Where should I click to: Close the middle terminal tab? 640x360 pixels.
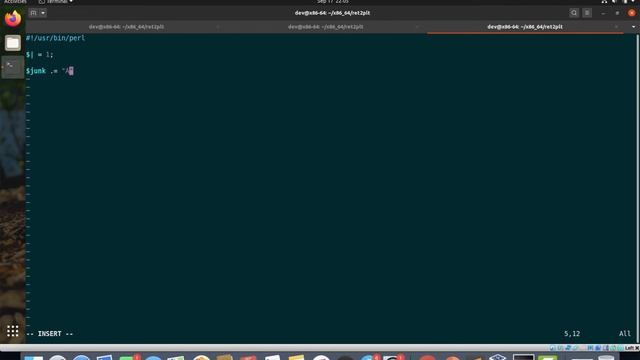tap(417, 27)
